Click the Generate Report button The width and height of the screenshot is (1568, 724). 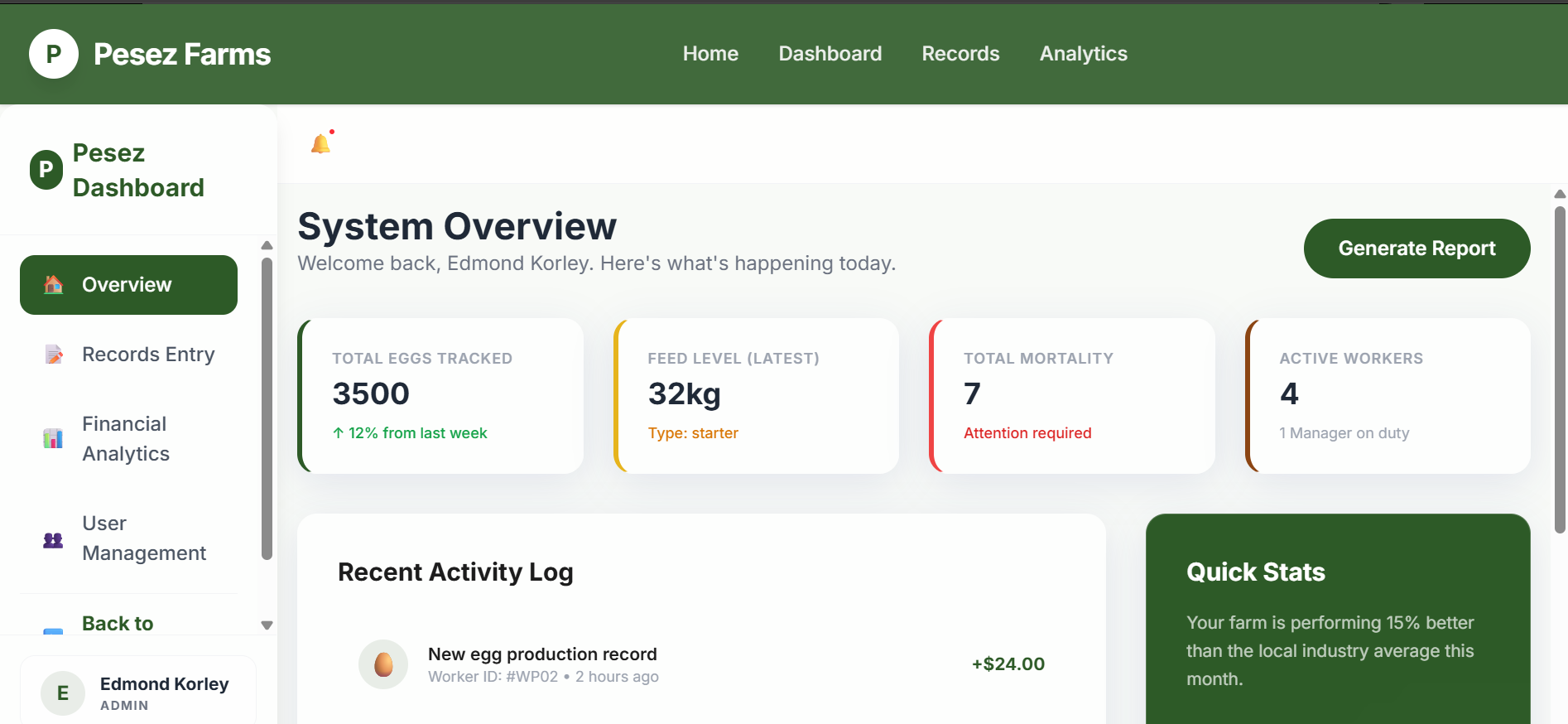coord(1416,249)
